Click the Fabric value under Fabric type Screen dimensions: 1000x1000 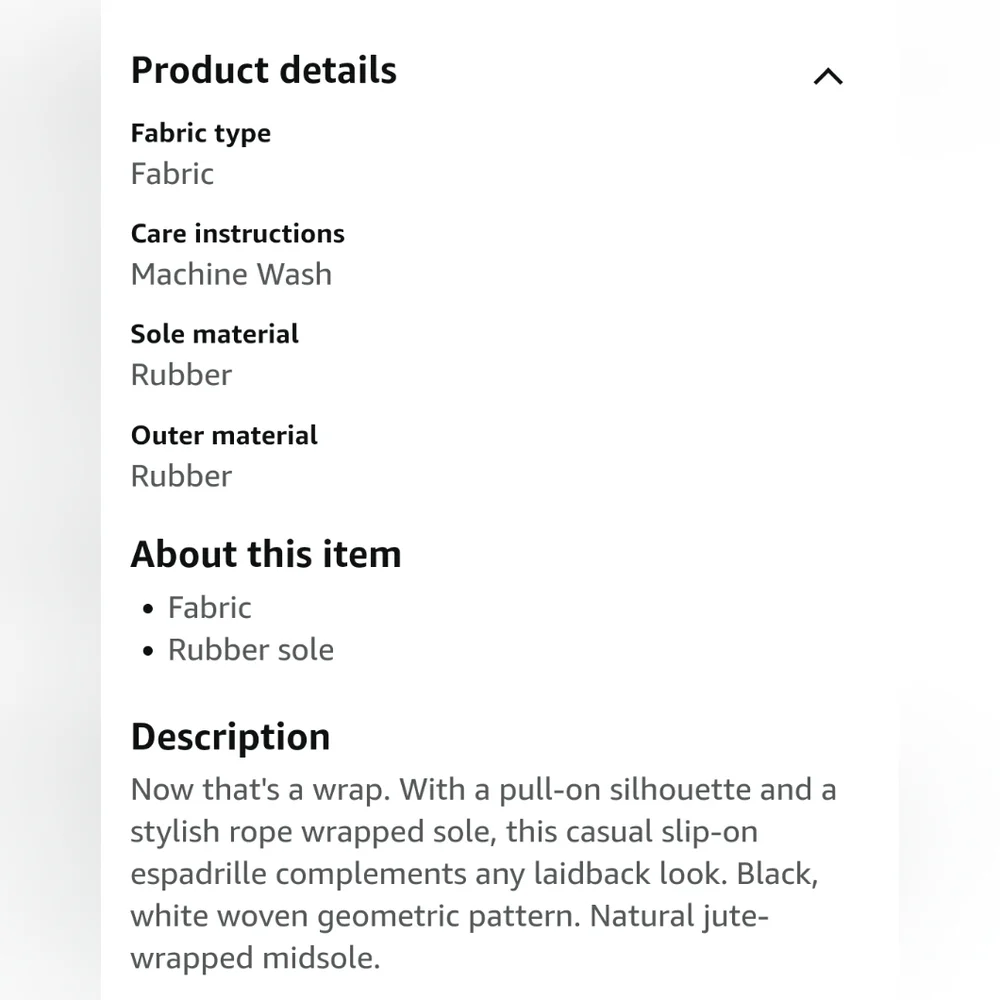[x=172, y=173]
